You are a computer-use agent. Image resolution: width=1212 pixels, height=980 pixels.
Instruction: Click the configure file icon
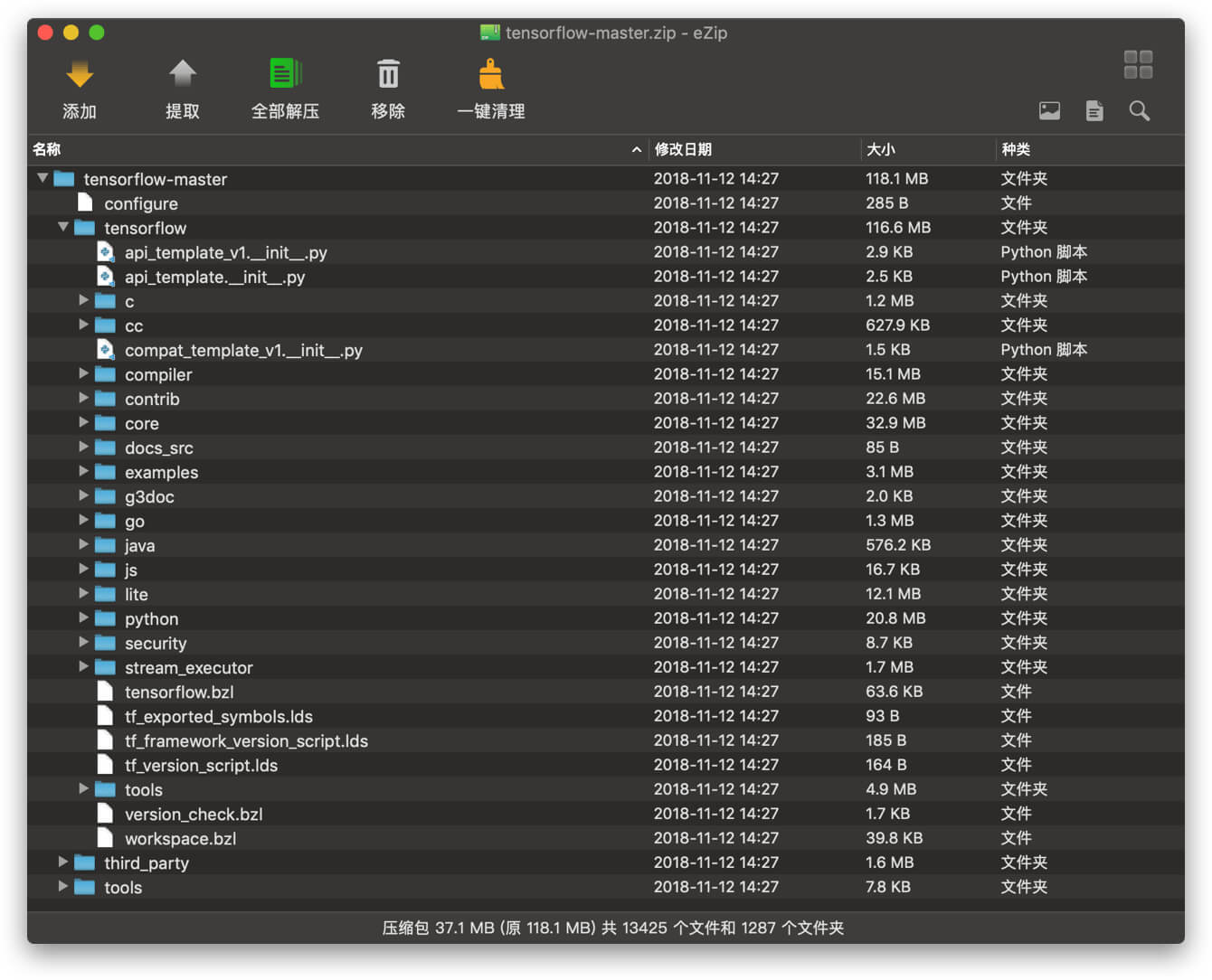(85, 203)
